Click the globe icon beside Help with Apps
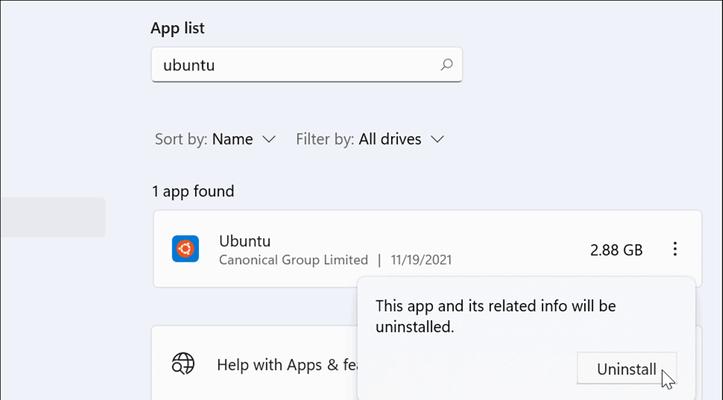This screenshot has width=723, height=400. (x=183, y=364)
